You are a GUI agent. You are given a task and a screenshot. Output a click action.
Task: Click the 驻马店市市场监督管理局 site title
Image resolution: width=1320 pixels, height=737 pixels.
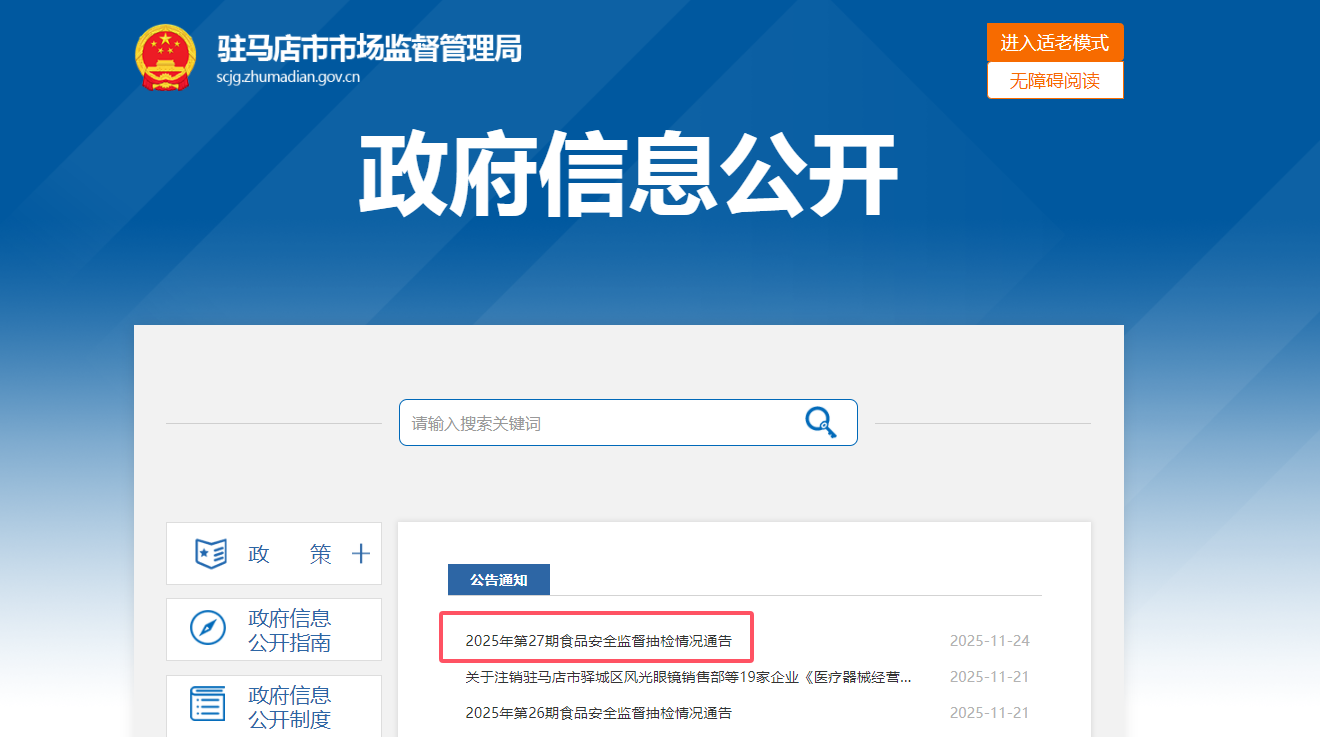[370, 48]
